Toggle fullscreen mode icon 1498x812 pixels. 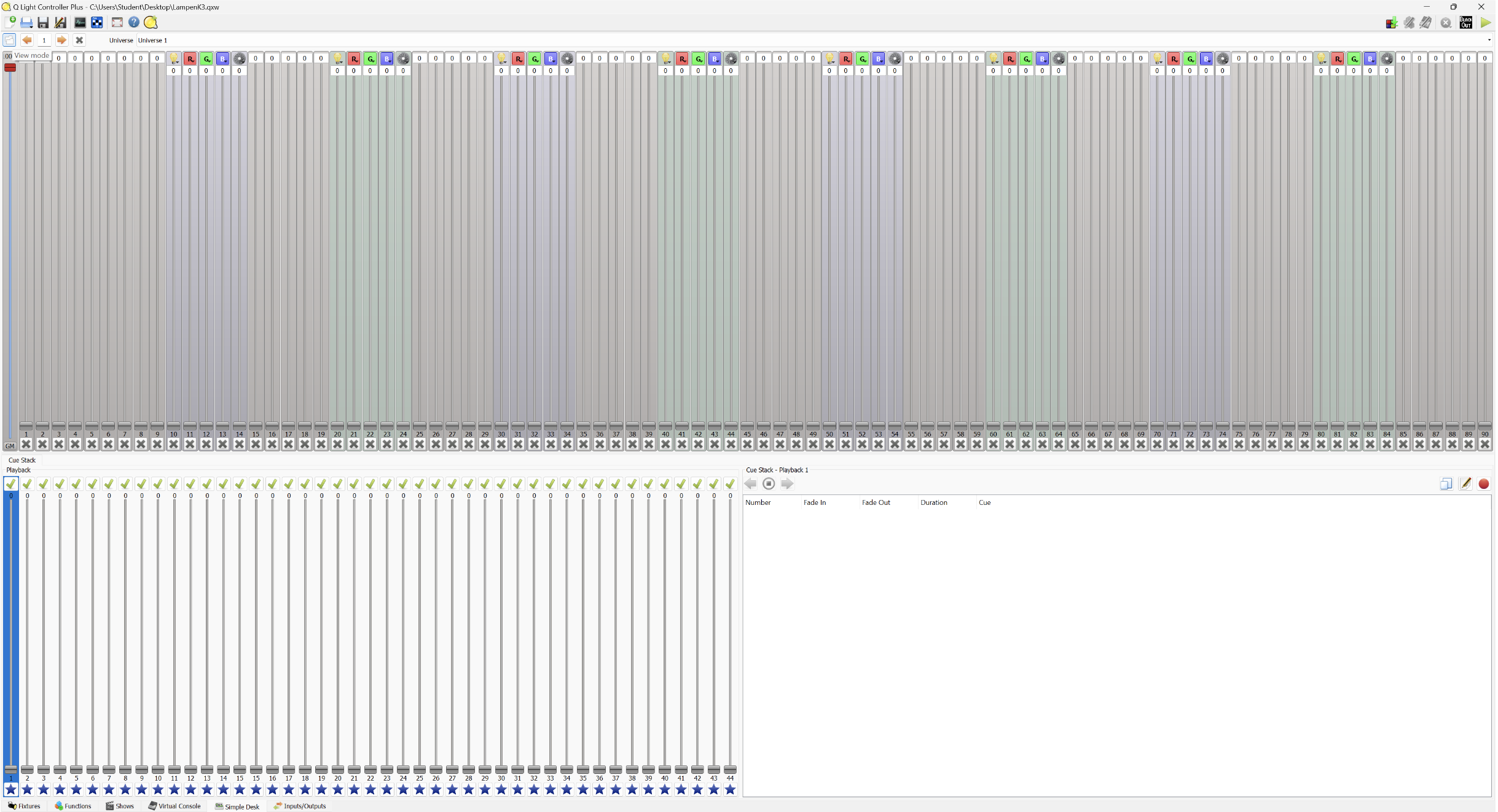[x=117, y=23]
